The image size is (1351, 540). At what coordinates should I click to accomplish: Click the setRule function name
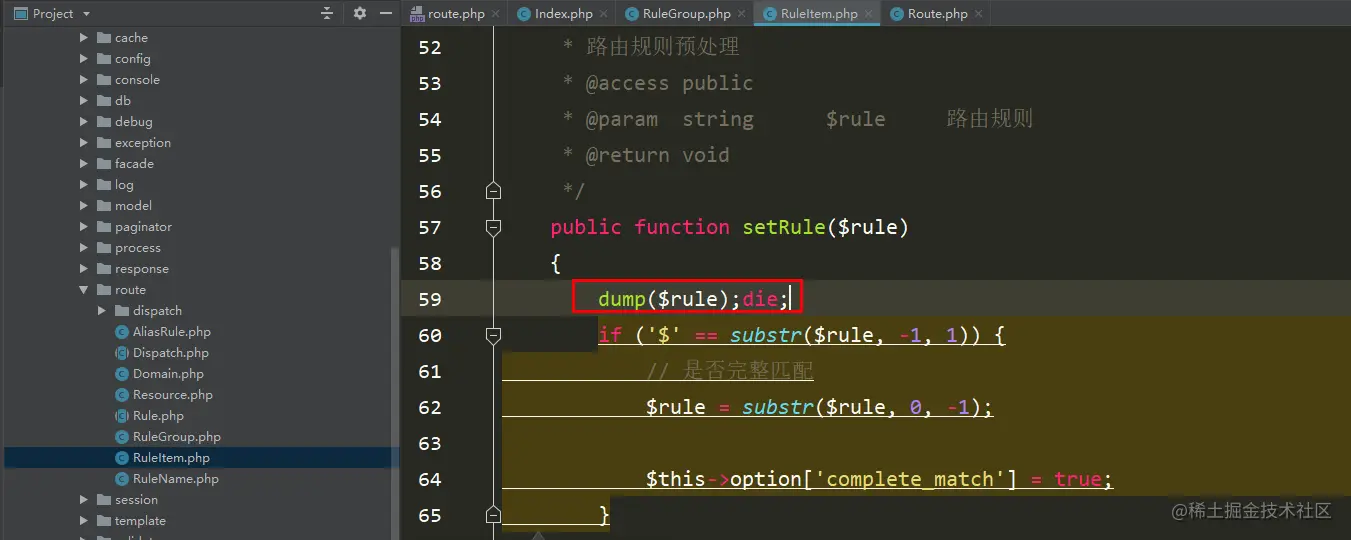click(x=785, y=227)
